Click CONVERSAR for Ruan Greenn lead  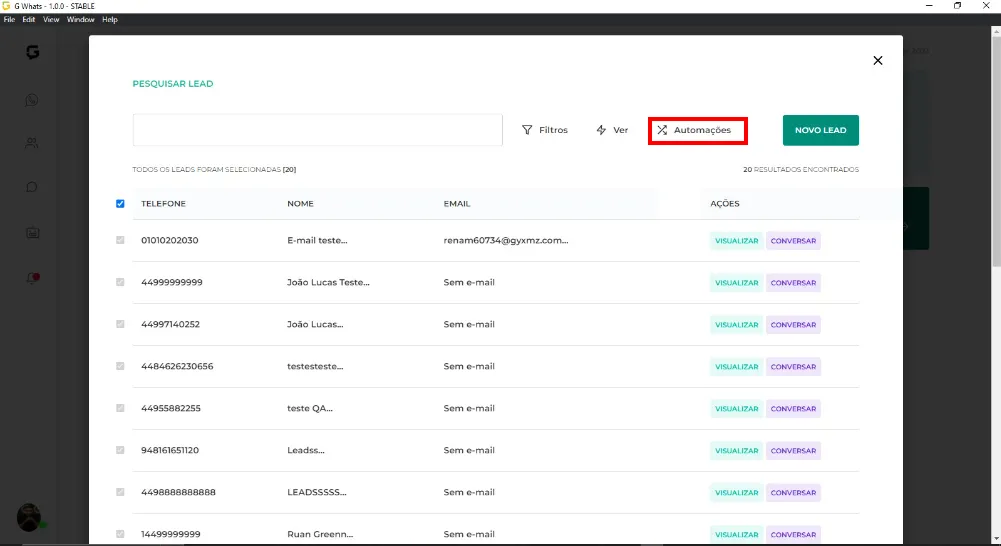[x=793, y=535]
